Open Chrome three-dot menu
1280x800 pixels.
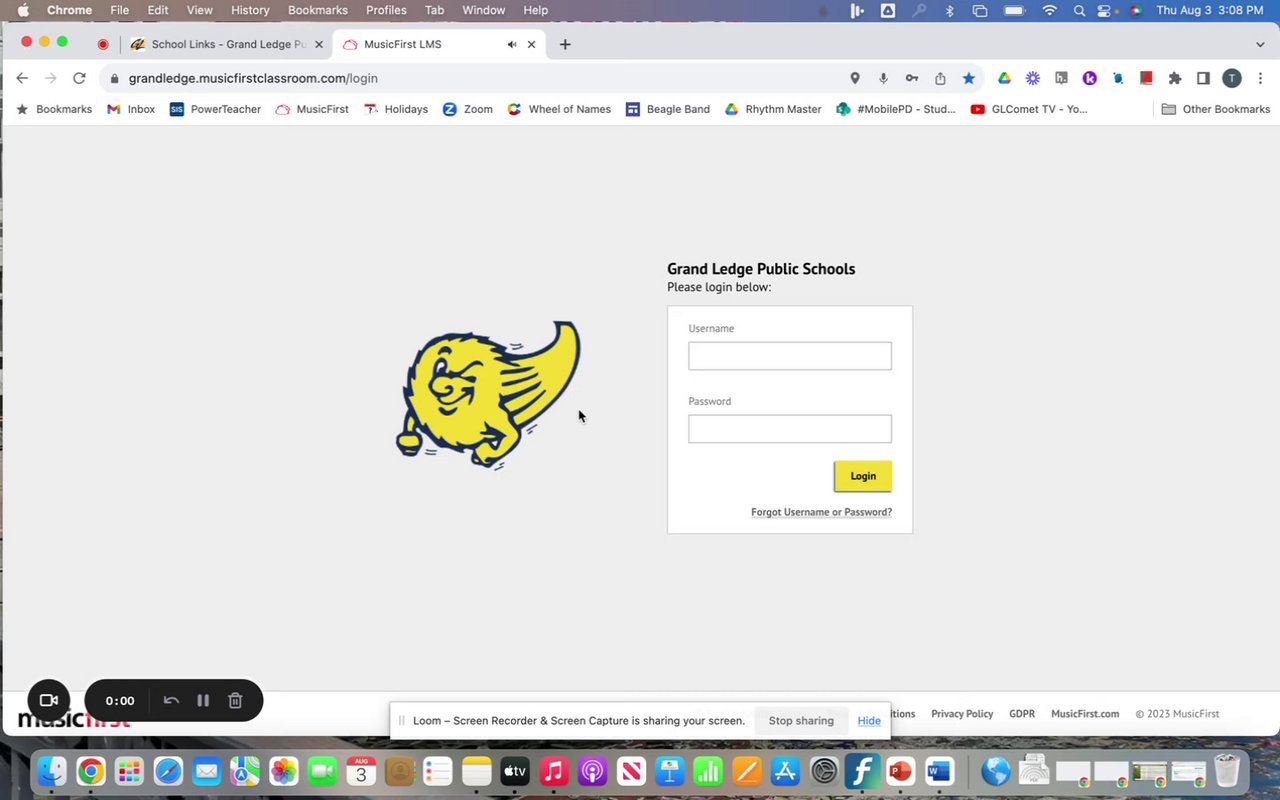pyautogui.click(x=1260, y=78)
